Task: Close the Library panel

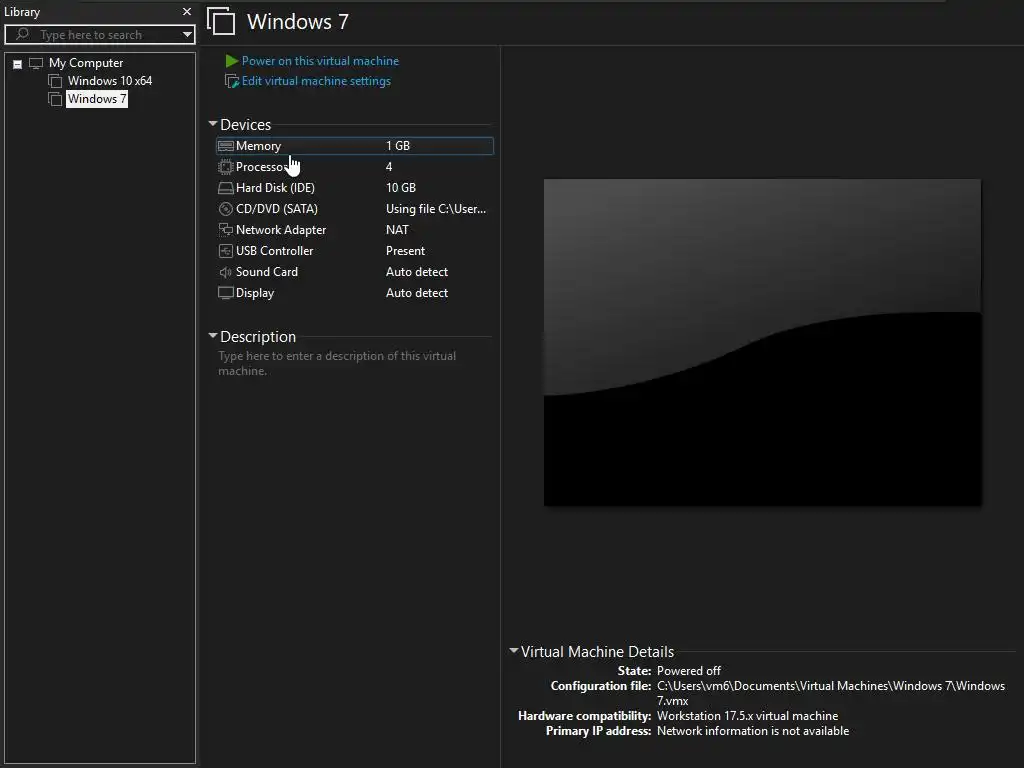Action: tap(187, 12)
